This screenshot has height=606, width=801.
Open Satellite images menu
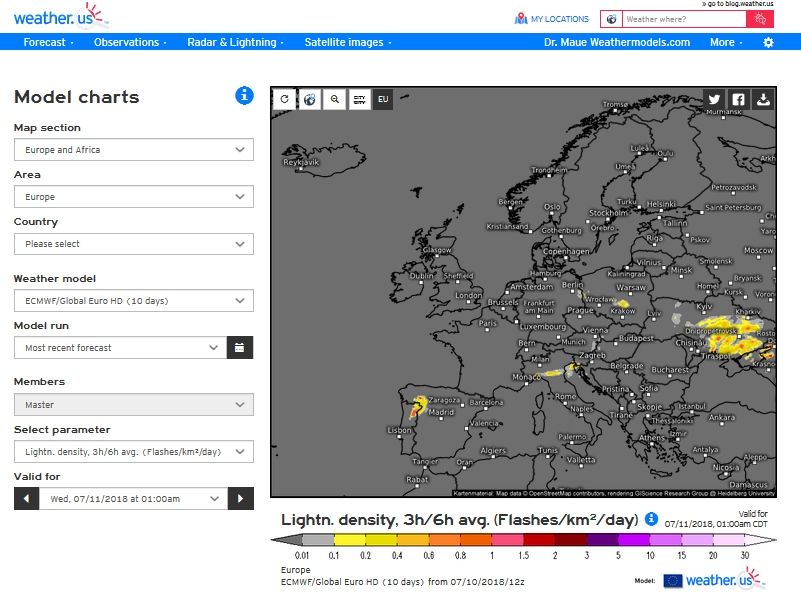pyautogui.click(x=348, y=42)
